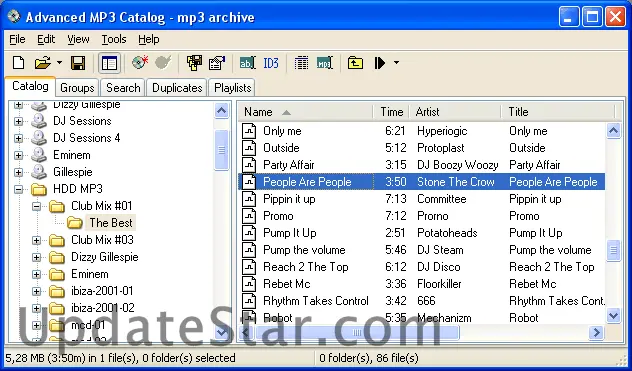The height and width of the screenshot is (371, 632).
Task: Switch to the Playlists tab
Action: click(x=233, y=88)
